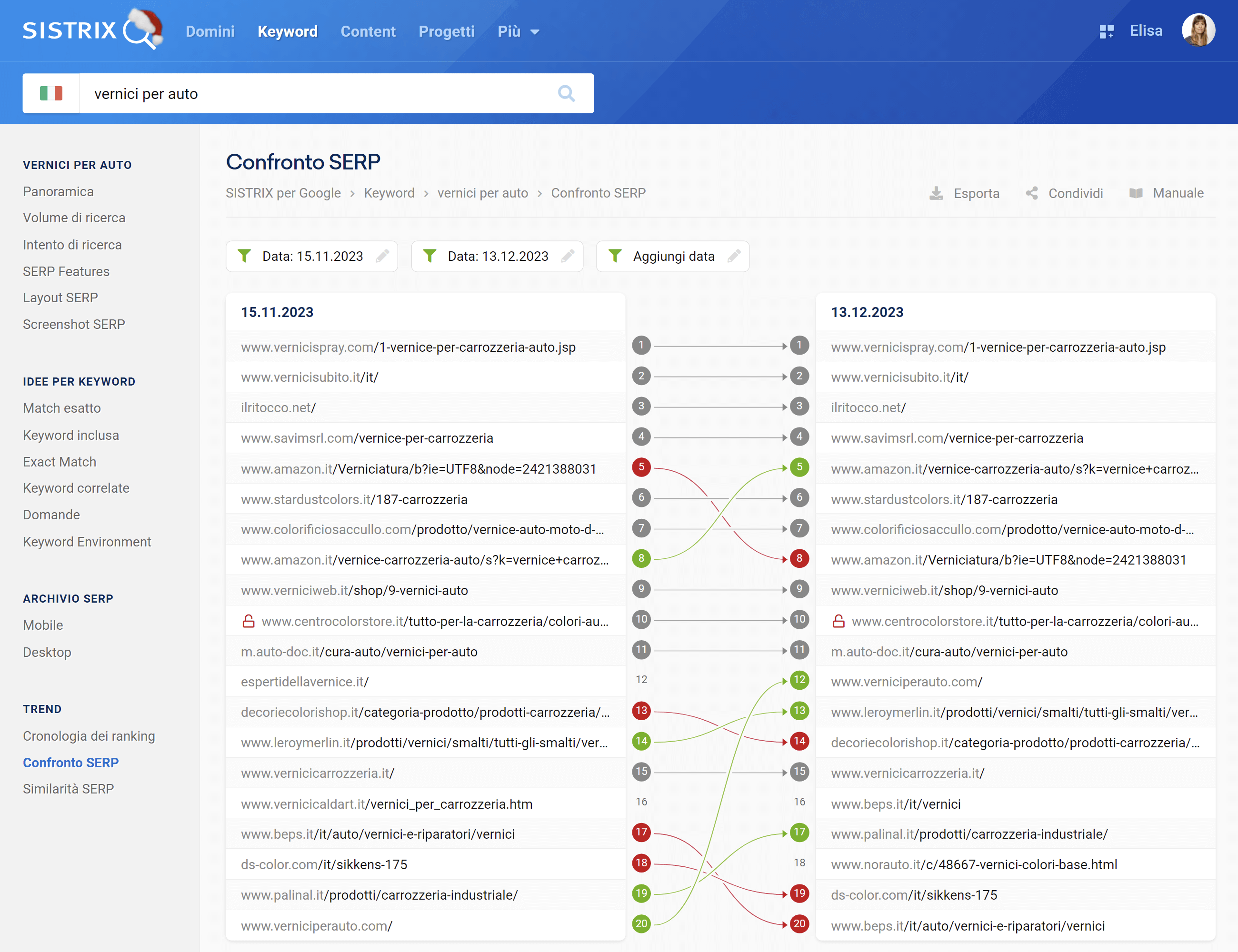
Task: Click the green position 12 badge on the right
Action: coord(799,679)
